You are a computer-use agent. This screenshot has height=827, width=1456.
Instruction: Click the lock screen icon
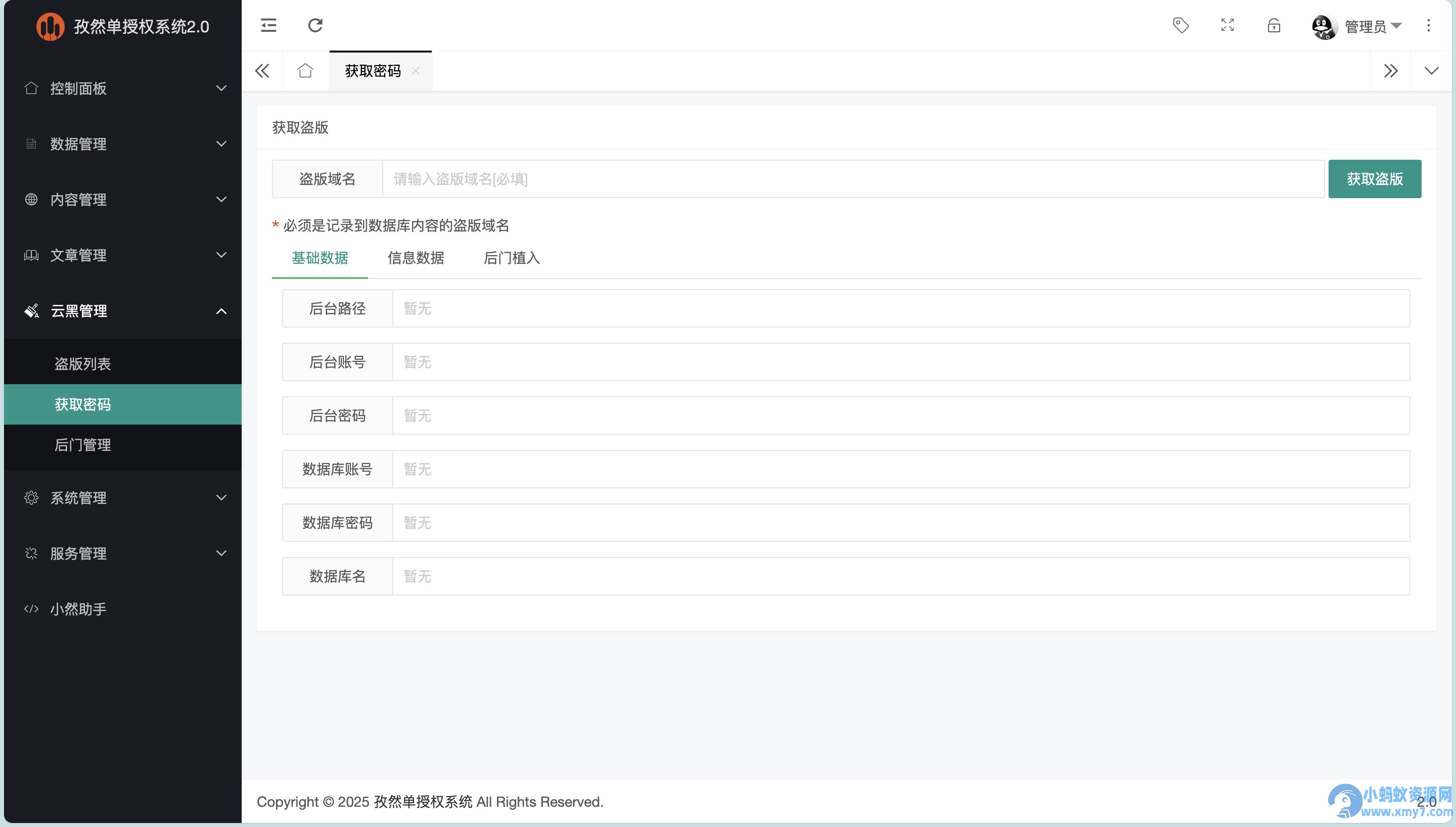tap(1273, 26)
